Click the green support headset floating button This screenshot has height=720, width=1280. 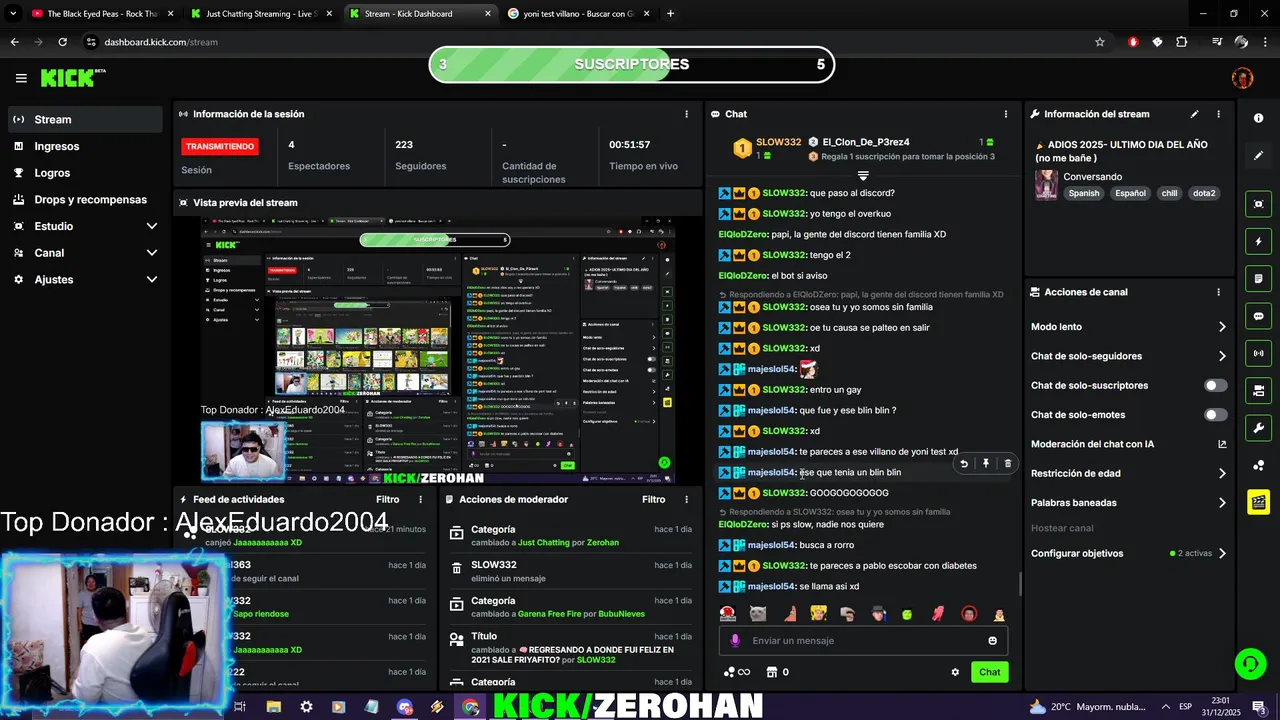pyautogui.click(x=1249, y=664)
